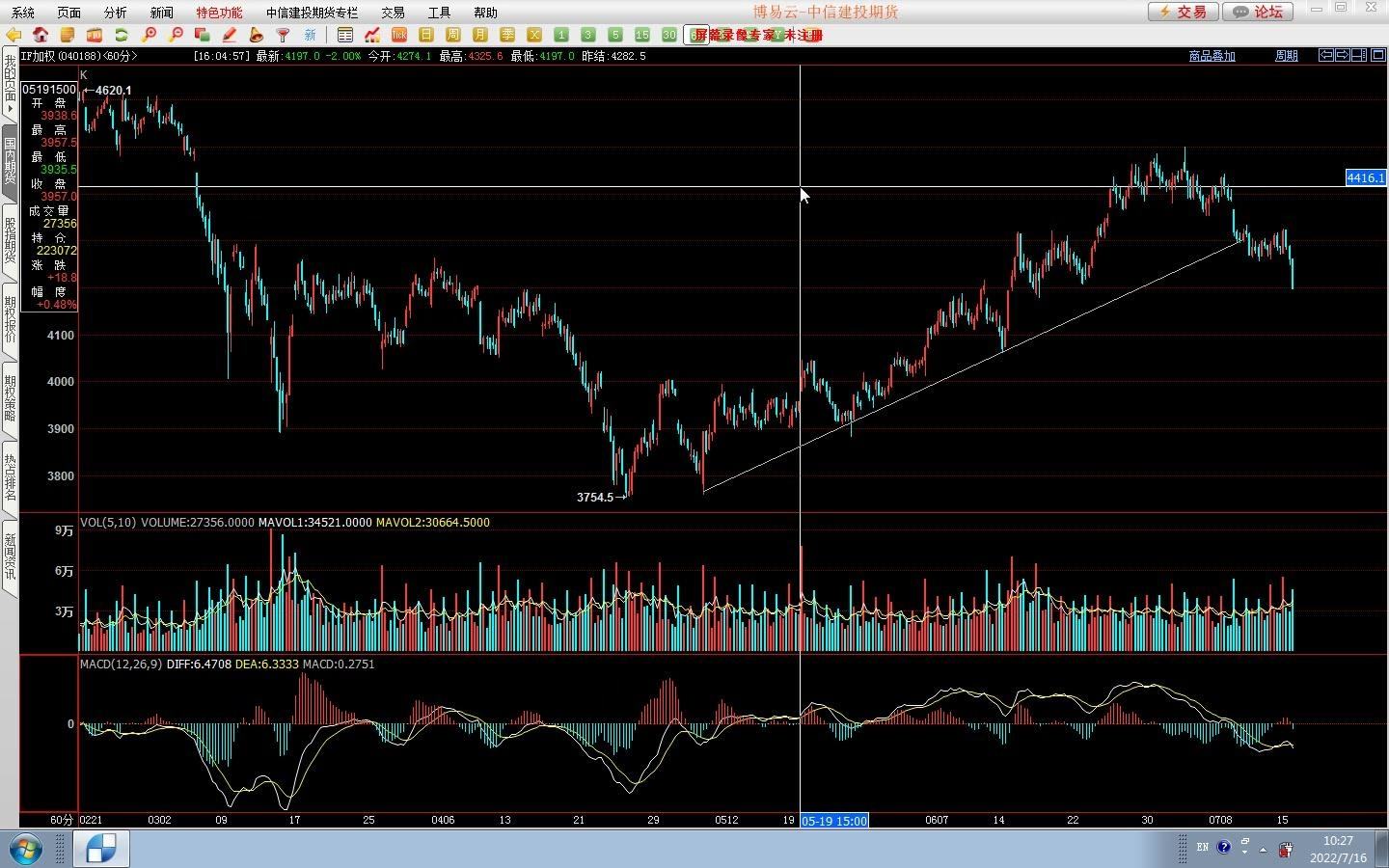
Task: Switch to weekly period (周) chart
Action: [x=453, y=35]
